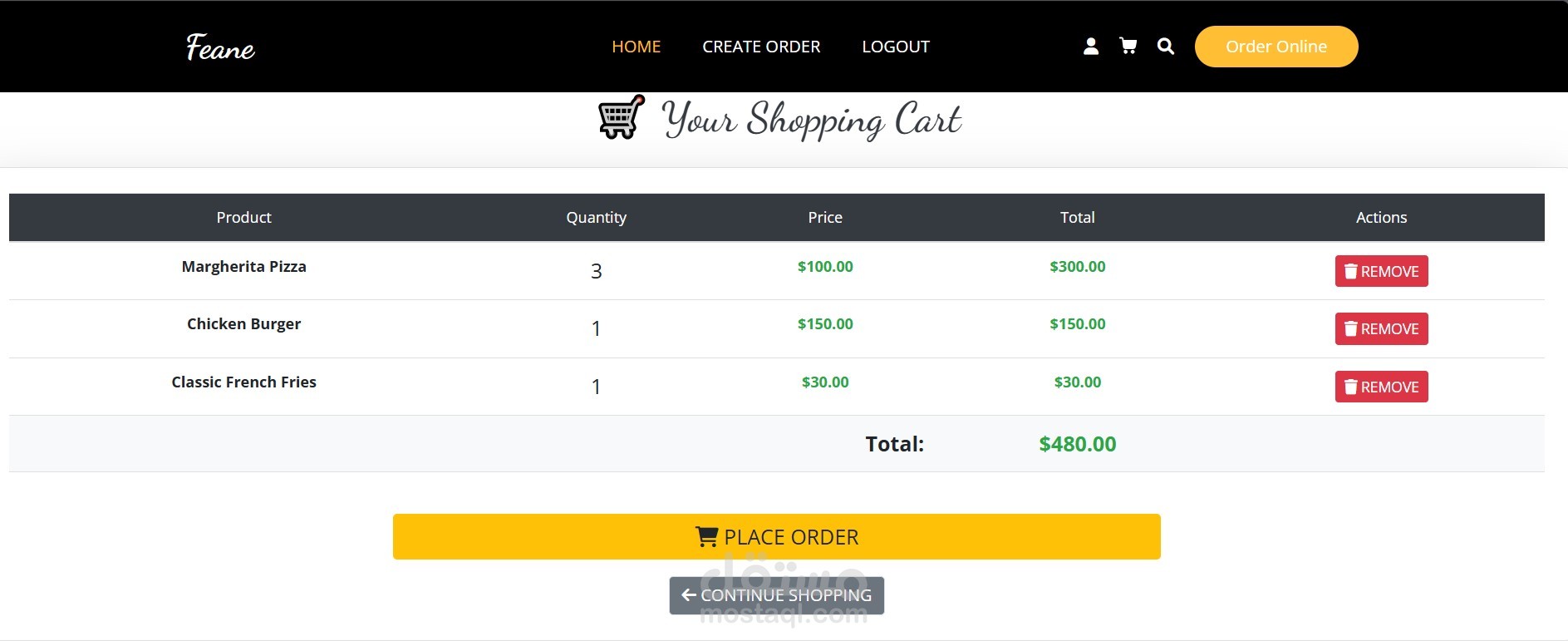Screen dimensions: 1568x641
Task: Click the Feane logo
Action: point(220,47)
